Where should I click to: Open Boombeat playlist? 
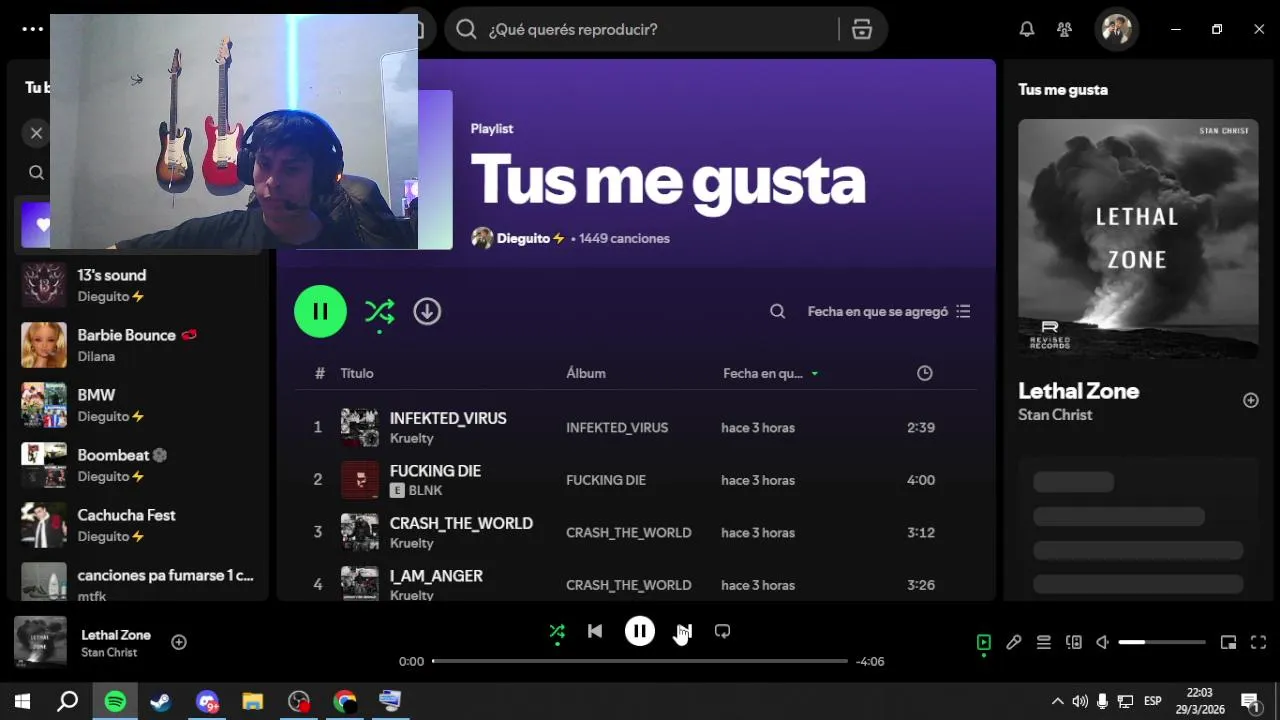coord(140,465)
